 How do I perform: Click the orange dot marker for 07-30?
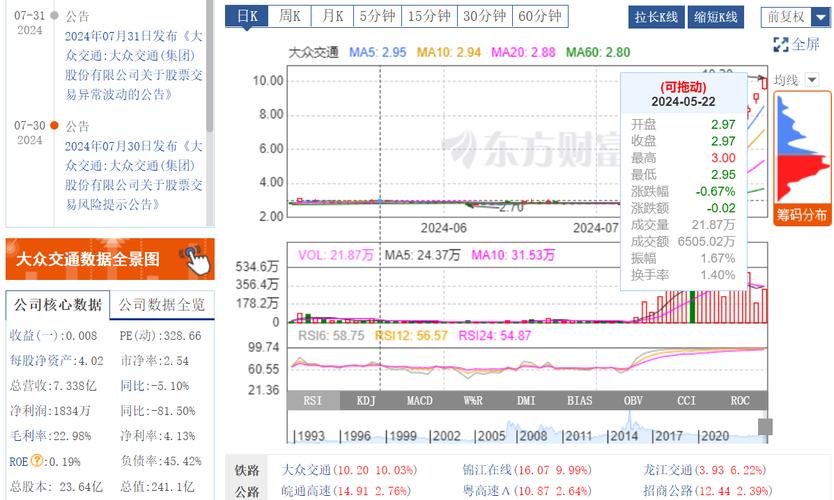pos(54,126)
